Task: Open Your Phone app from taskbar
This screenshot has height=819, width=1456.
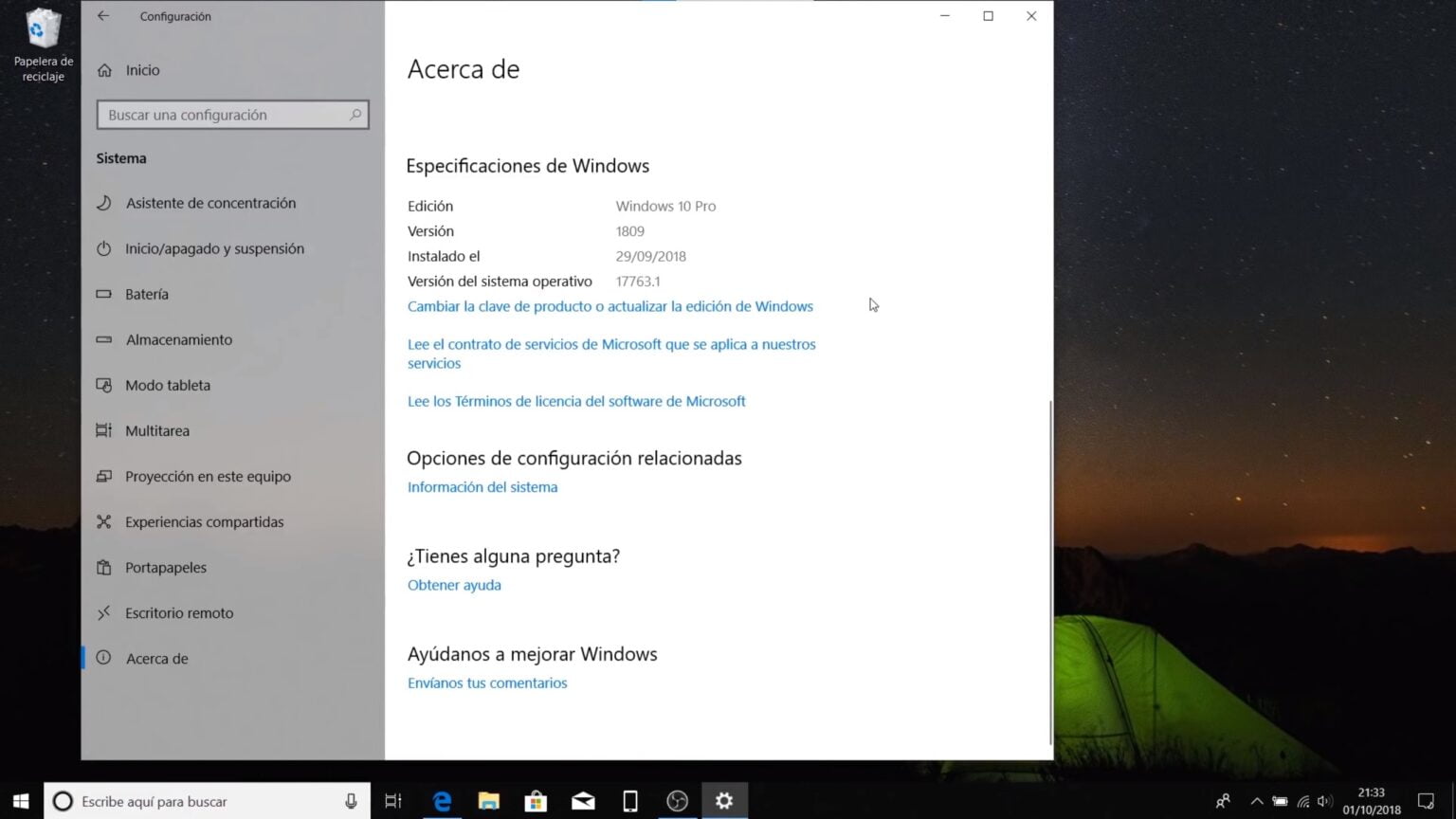Action: (x=630, y=801)
